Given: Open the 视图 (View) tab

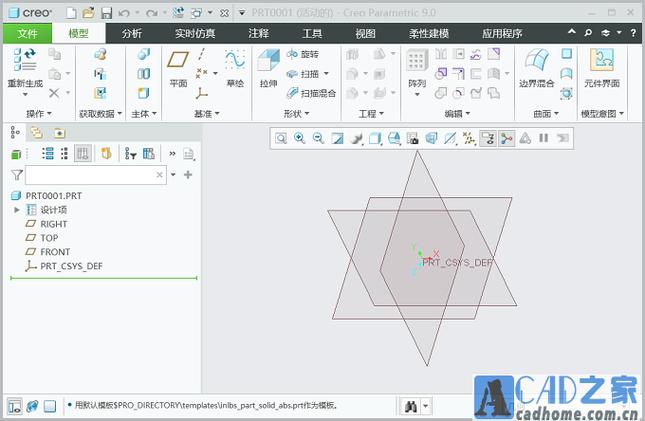Looking at the screenshot, I should tap(365, 33).
